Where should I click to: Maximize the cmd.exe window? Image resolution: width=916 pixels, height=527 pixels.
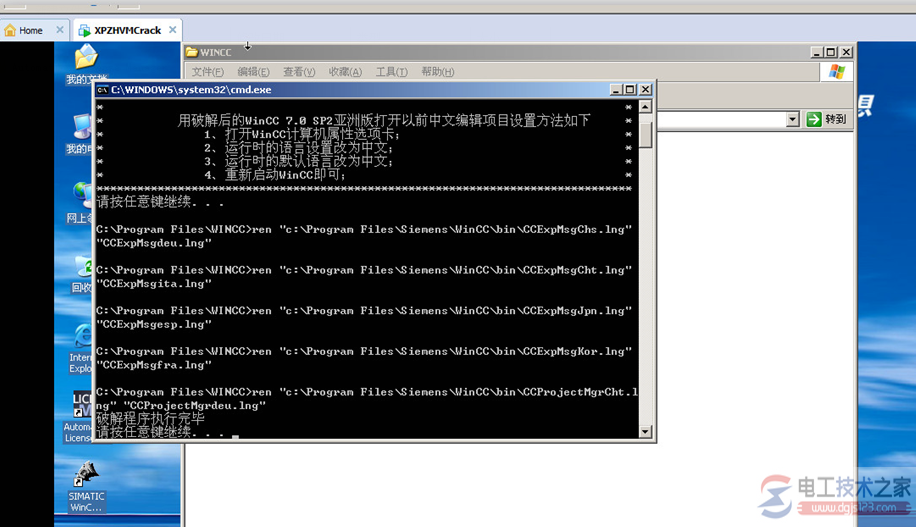pos(630,89)
